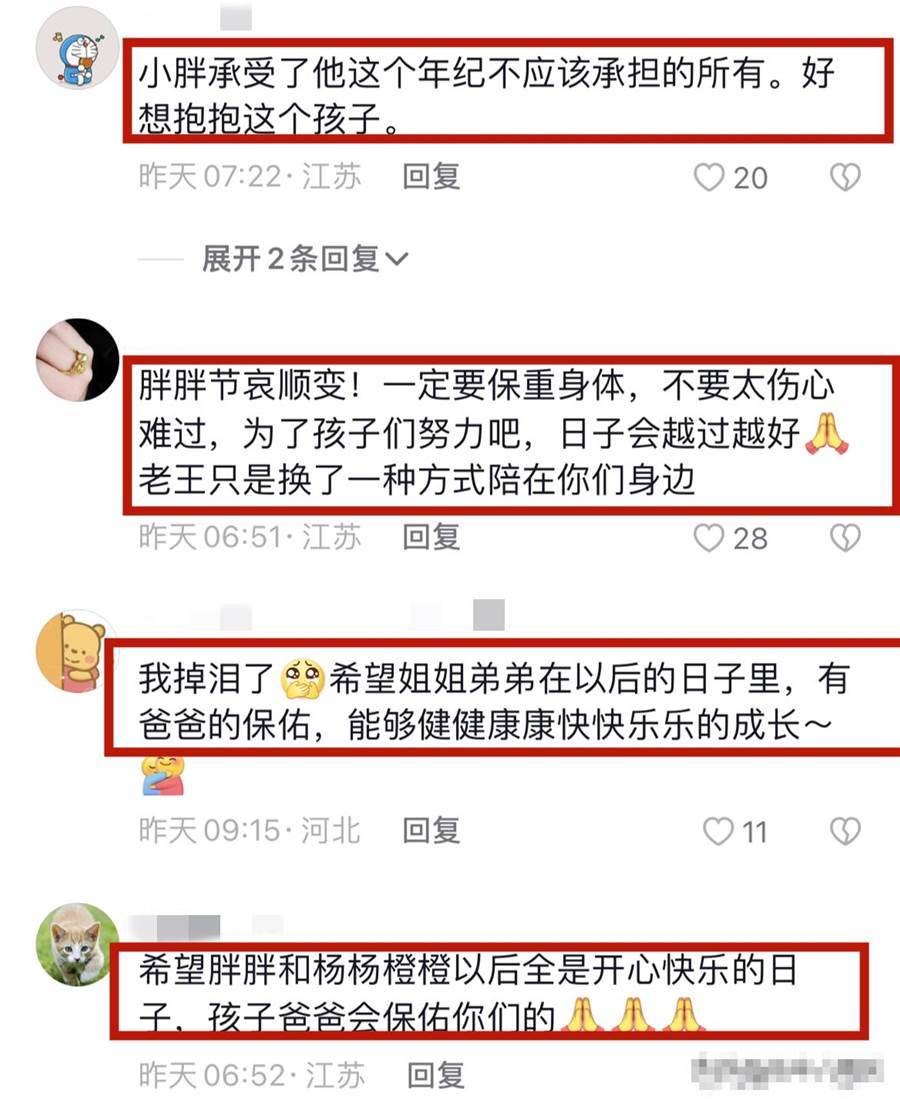Screen dimensions: 900x1099
Task: Open the yellow bear avatar profile
Action: tap(74, 650)
